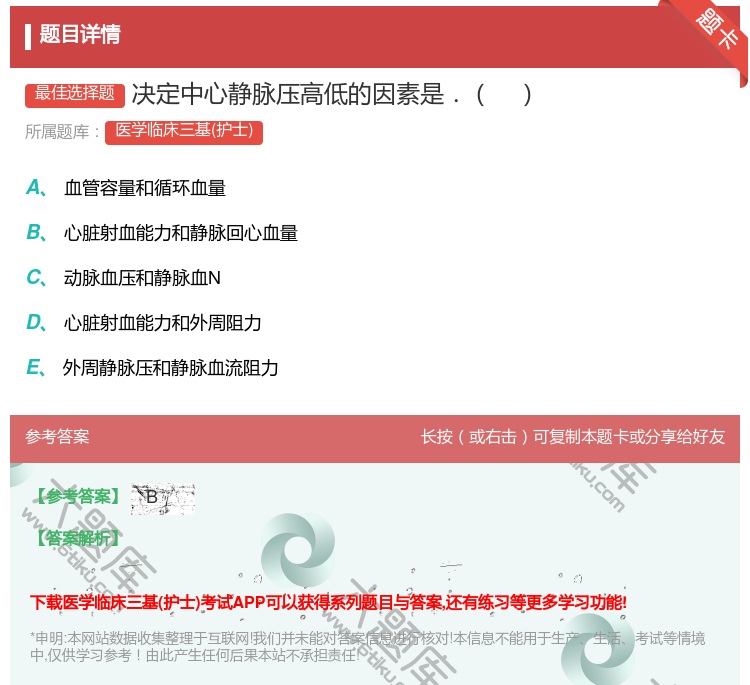Click the 【答案解析】 green label
This screenshot has height=685, width=750.
pyautogui.click(x=78, y=539)
